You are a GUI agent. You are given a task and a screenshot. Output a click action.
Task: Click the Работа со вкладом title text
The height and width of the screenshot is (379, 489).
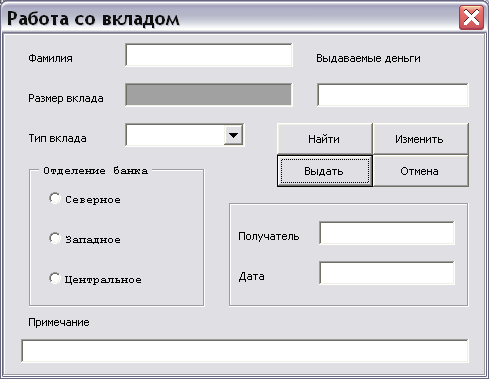pyautogui.click(x=93, y=18)
